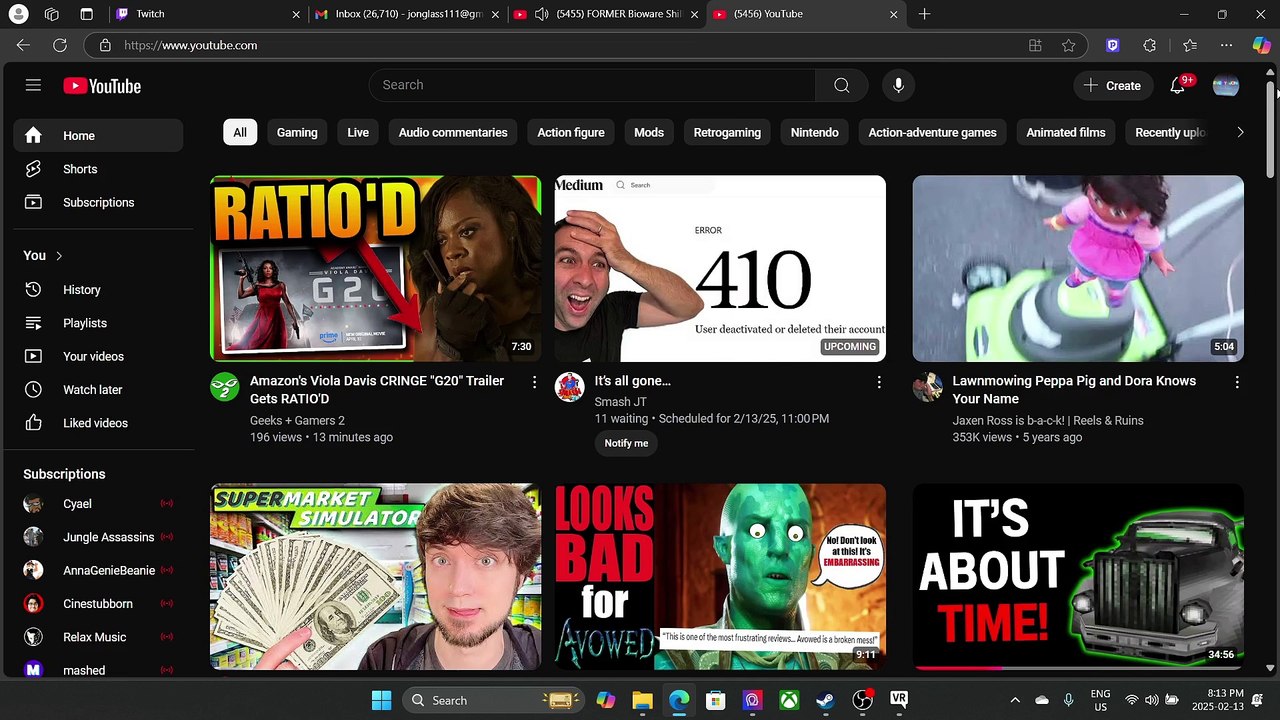This screenshot has width=1280, height=720.
Task: Show hidden system tray icons
Action: pyautogui.click(x=1015, y=700)
